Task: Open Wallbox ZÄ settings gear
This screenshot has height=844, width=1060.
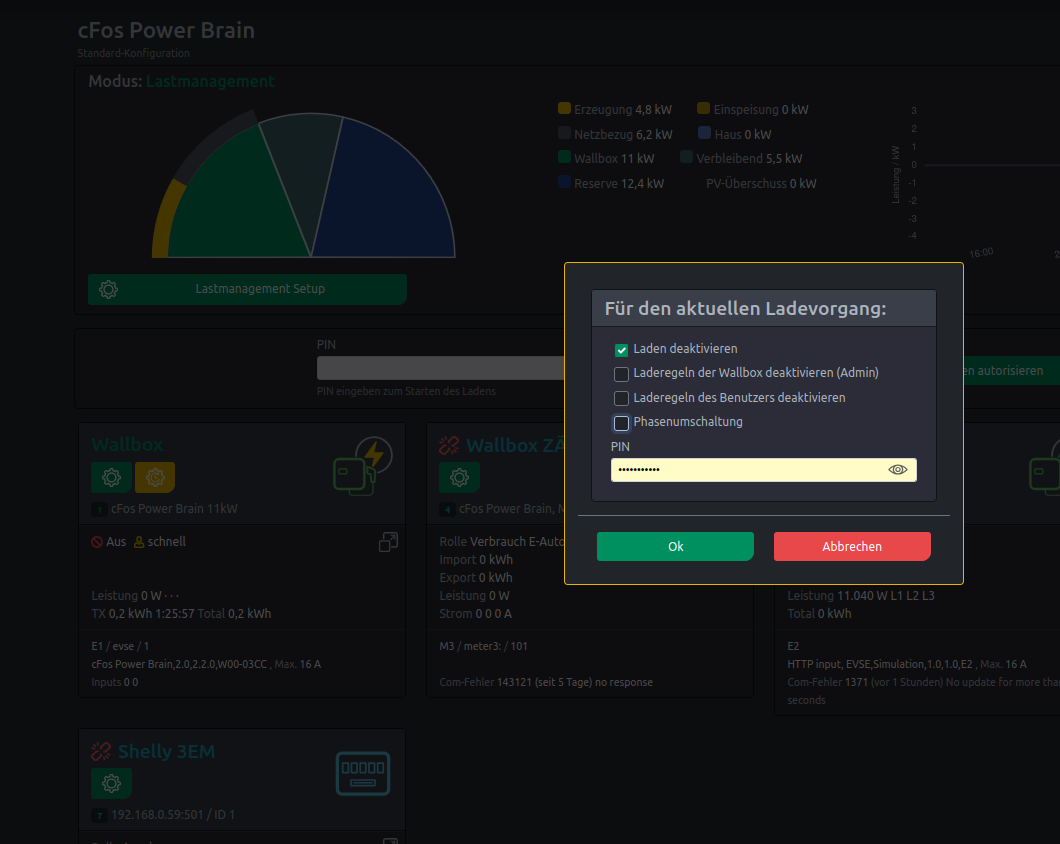Action: pyautogui.click(x=460, y=477)
